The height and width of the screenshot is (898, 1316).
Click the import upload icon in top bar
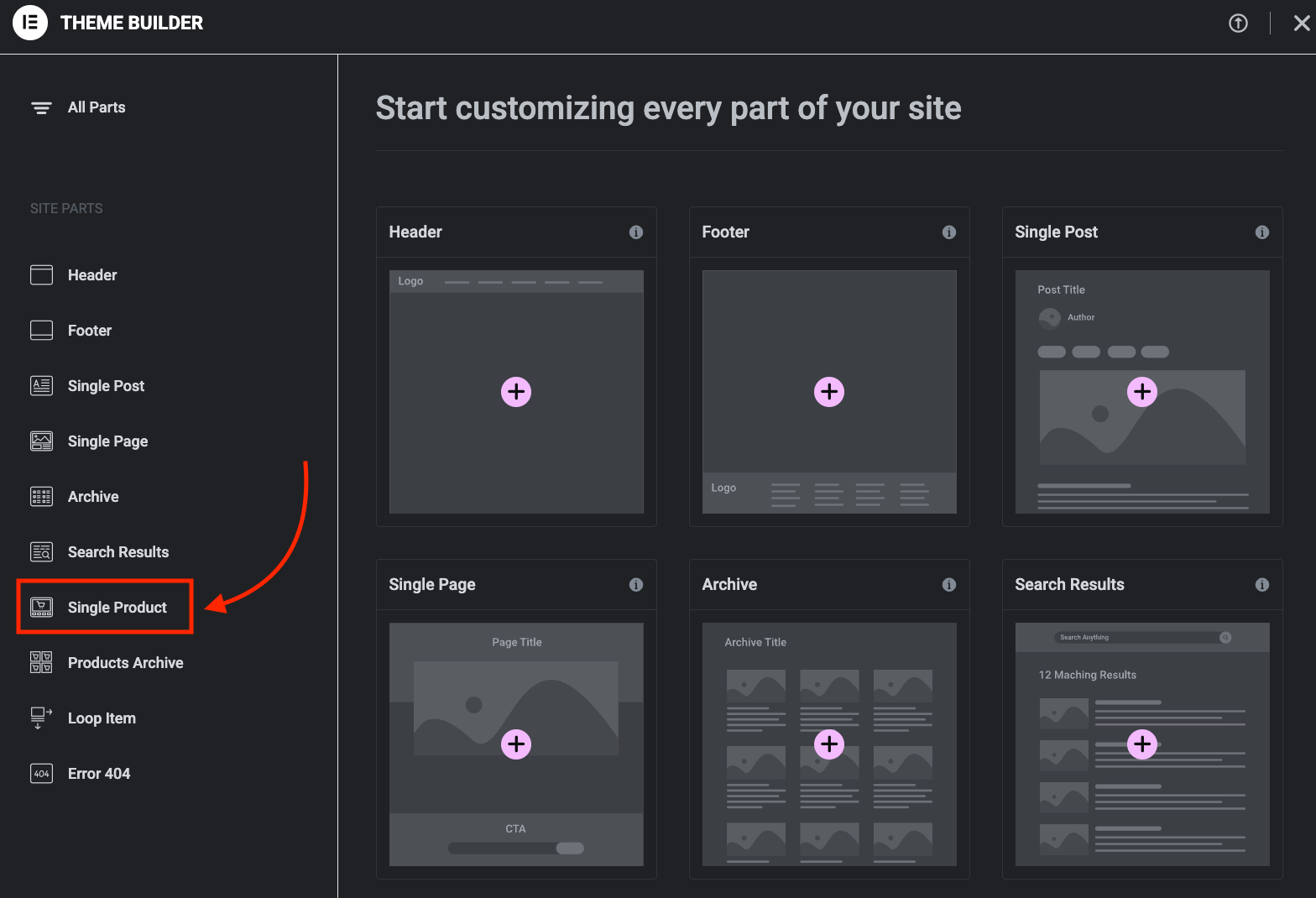1238,23
